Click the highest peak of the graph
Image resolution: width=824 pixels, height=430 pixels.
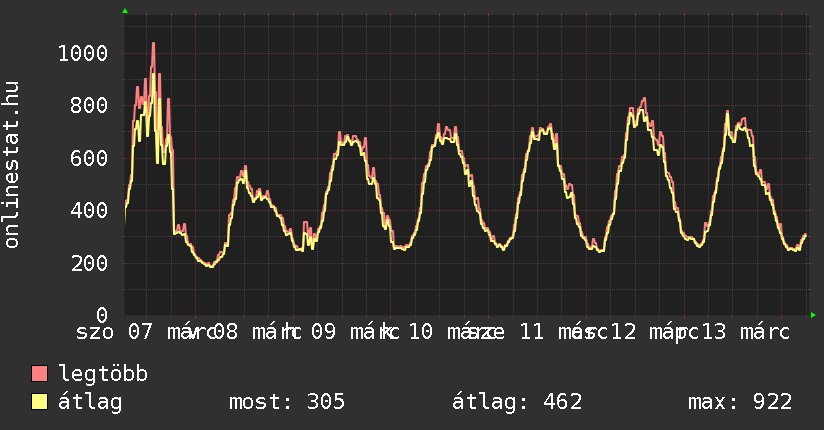pyautogui.click(x=153, y=44)
